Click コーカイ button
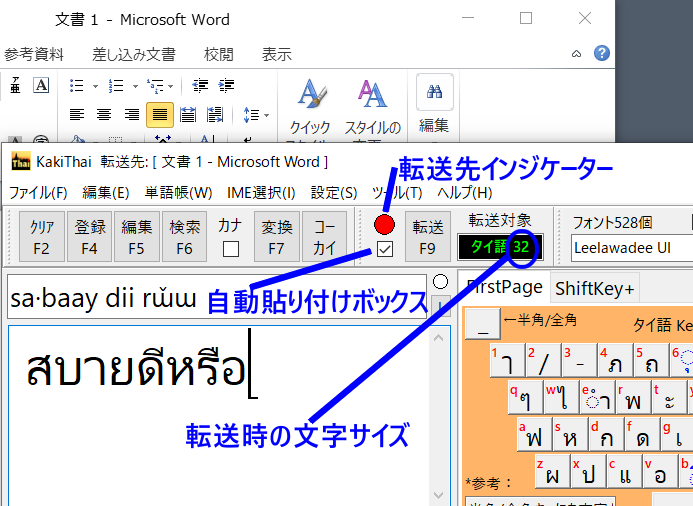Image resolution: width=693 pixels, height=506 pixels. (x=324, y=236)
